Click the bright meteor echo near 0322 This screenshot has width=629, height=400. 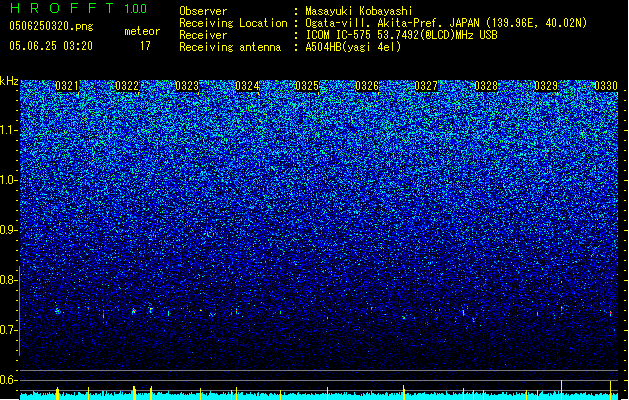point(134,311)
